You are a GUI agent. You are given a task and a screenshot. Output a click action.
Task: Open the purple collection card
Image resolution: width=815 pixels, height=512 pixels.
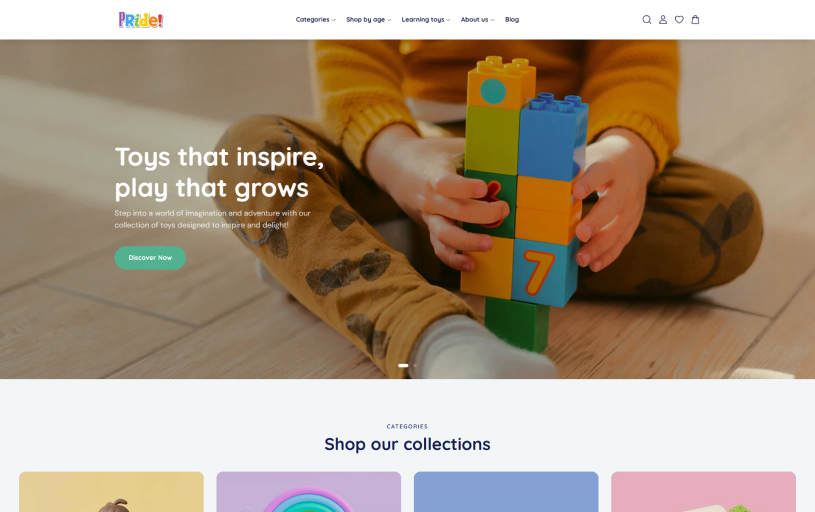click(309, 492)
